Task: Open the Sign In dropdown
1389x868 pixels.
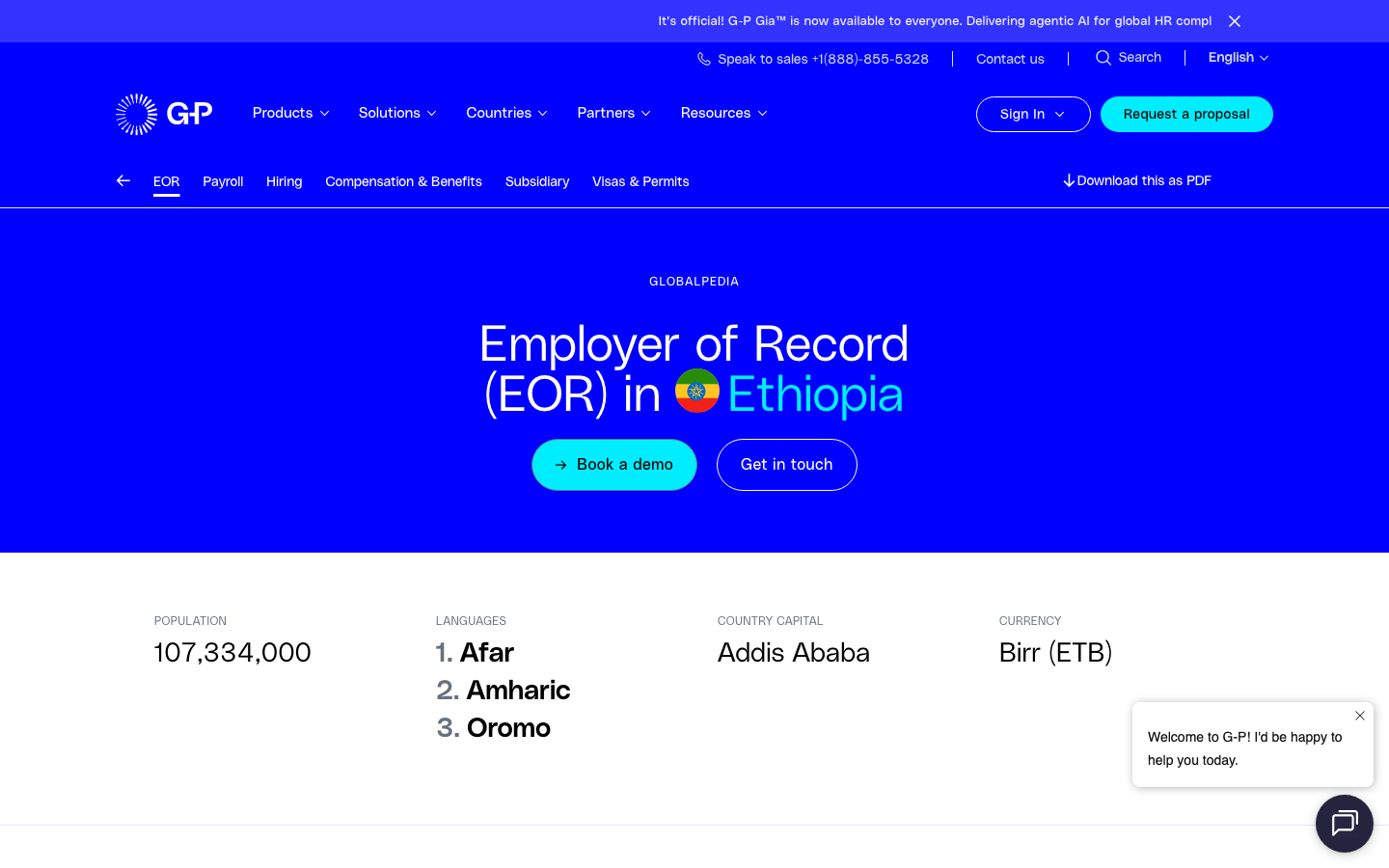Action: (1033, 114)
